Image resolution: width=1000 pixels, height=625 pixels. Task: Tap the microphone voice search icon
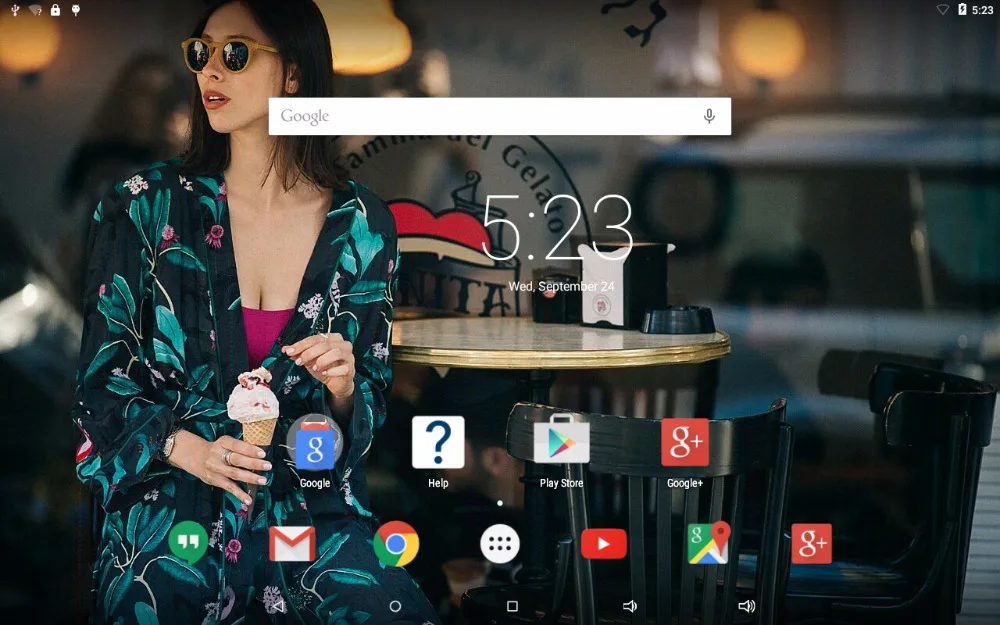tap(709, 116)
